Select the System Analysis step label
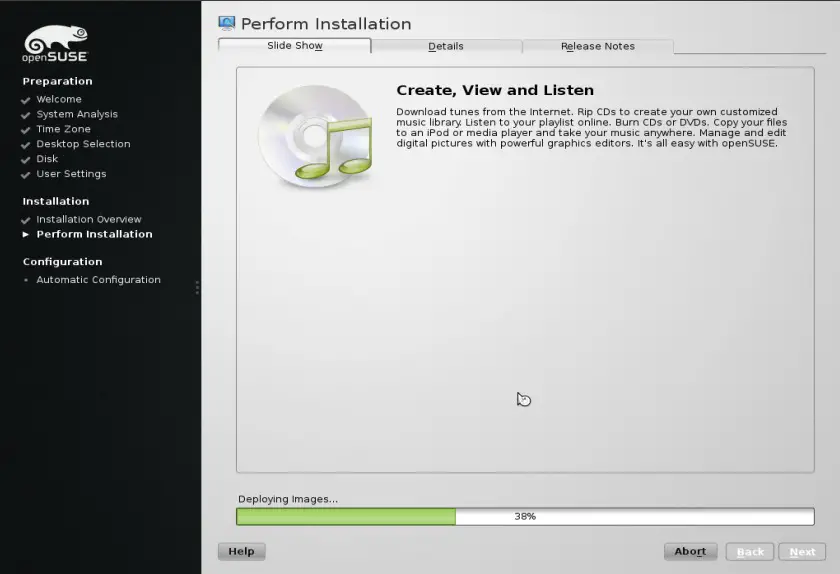This screenshot has width=840, height=574. click(77, 114)
